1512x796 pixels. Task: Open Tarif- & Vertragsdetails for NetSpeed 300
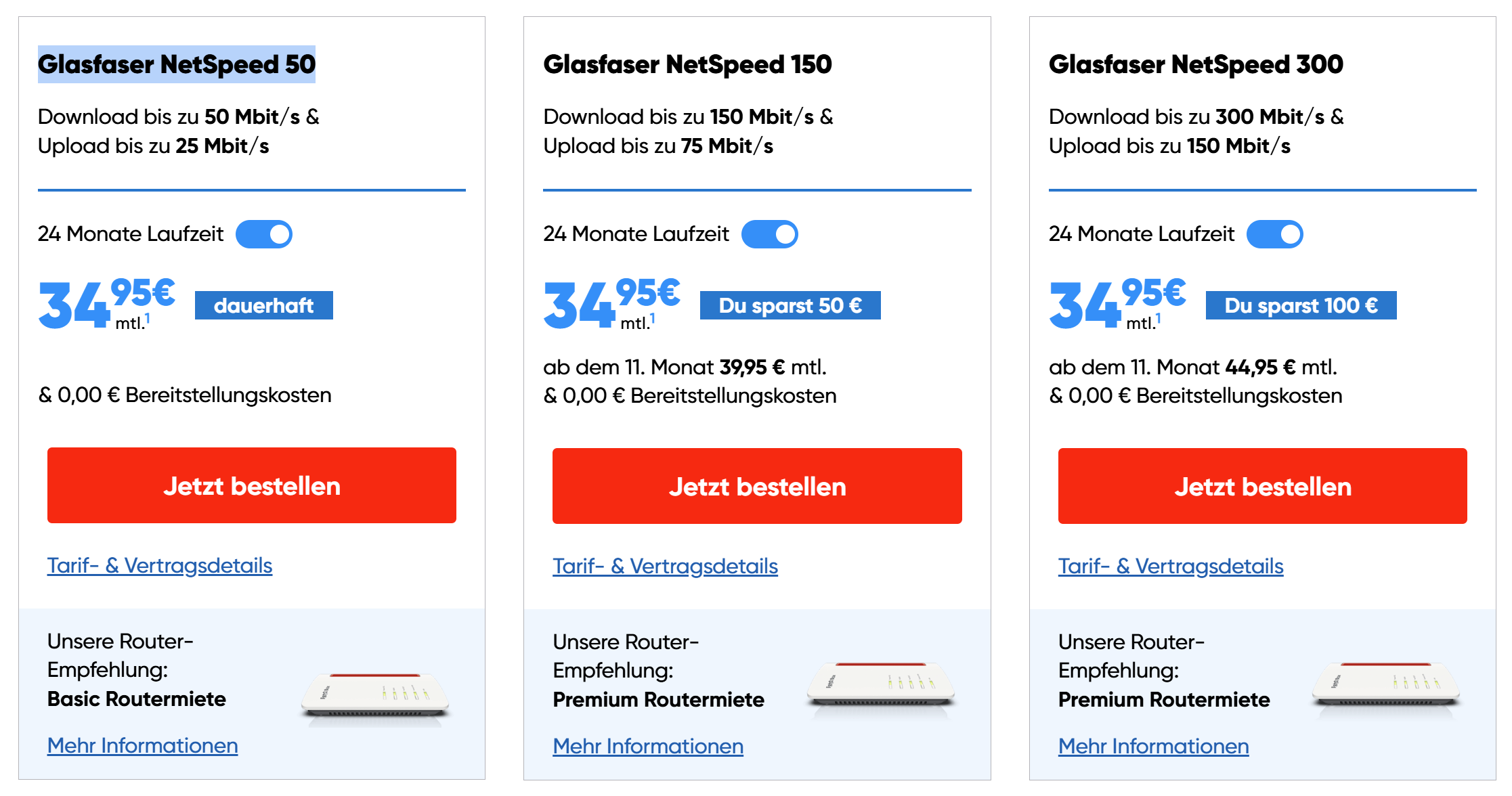1171,566
